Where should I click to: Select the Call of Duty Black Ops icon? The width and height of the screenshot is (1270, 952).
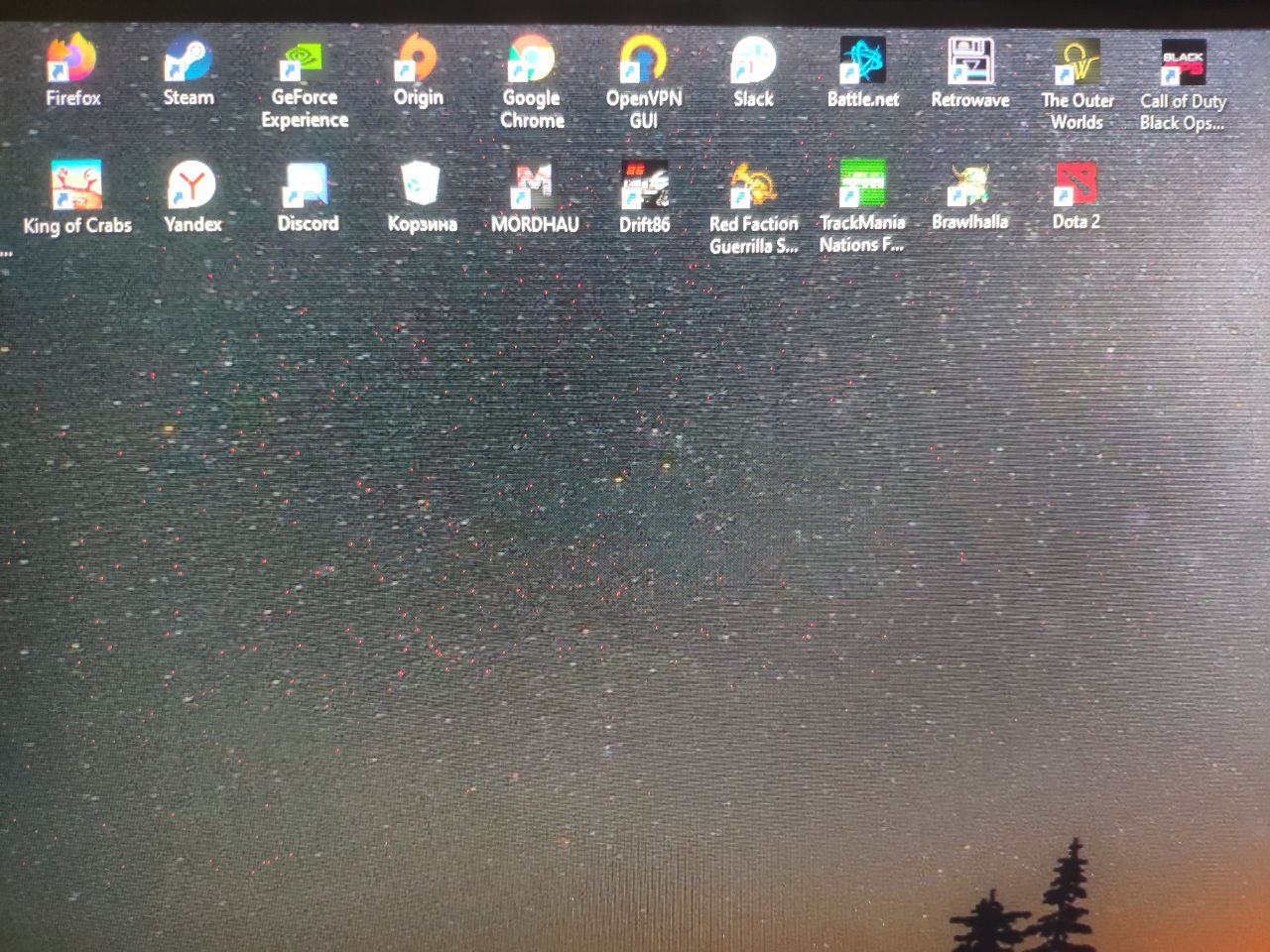click(1183, 63)
